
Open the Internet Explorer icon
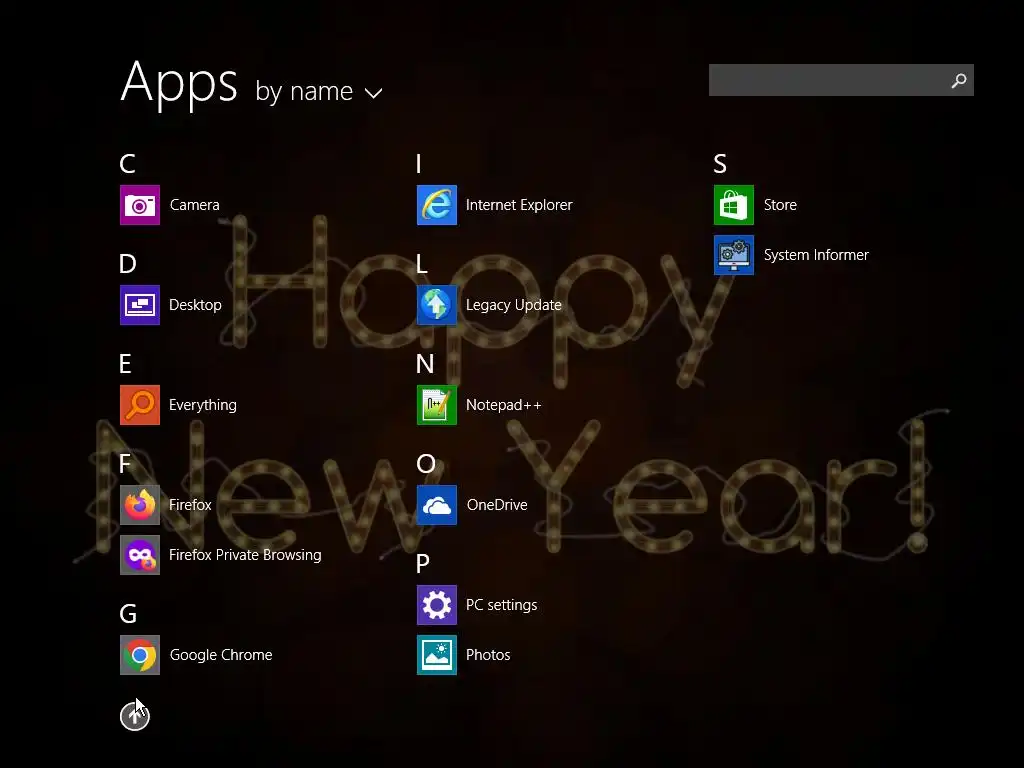coord(437,204)
